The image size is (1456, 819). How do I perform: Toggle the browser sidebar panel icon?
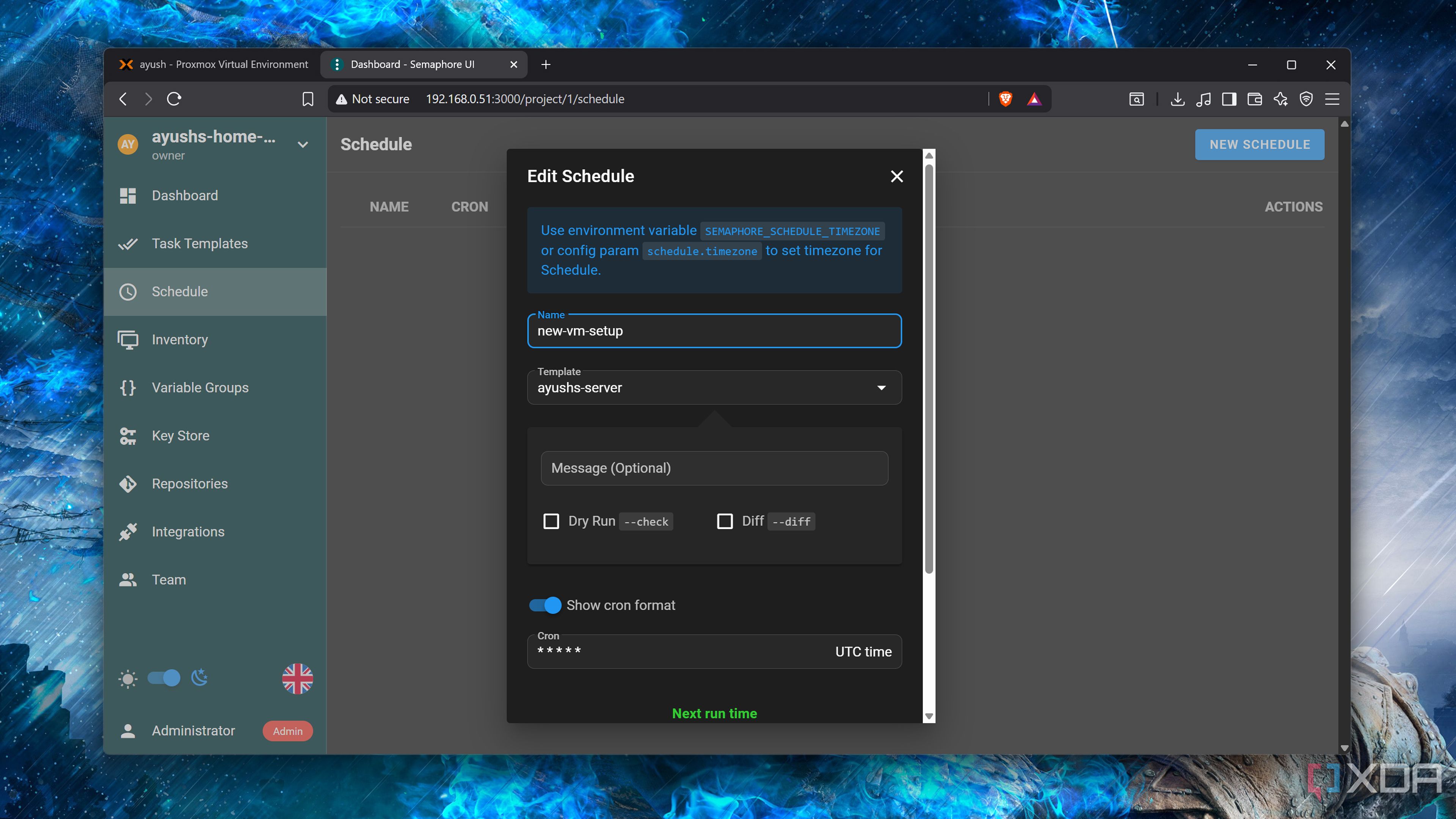point(1229,99)
